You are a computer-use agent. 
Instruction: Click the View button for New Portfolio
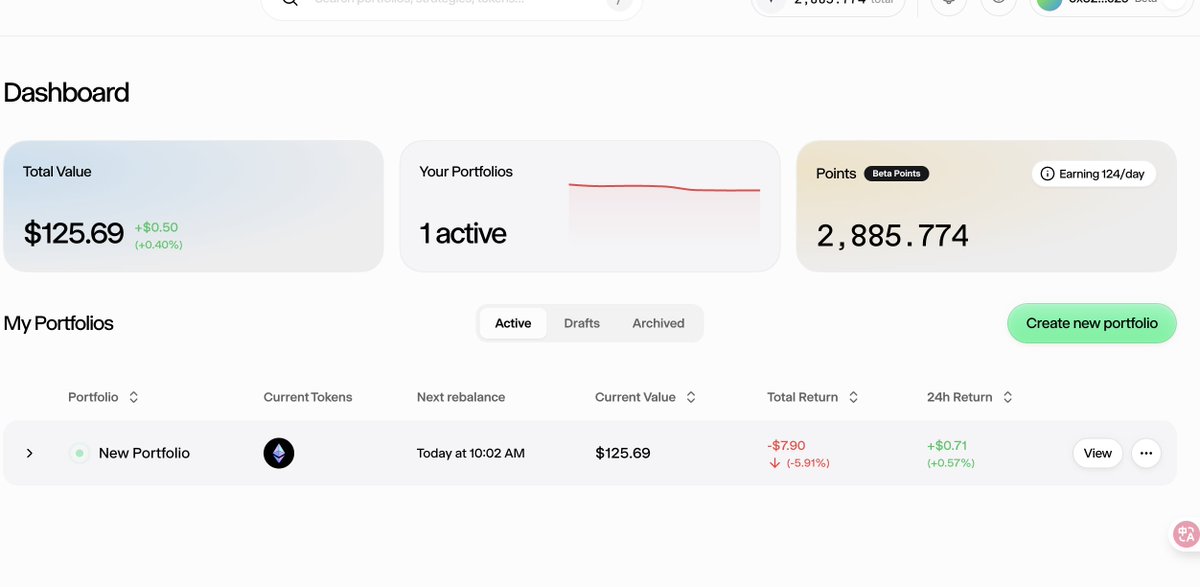(x=1098, y=453)
